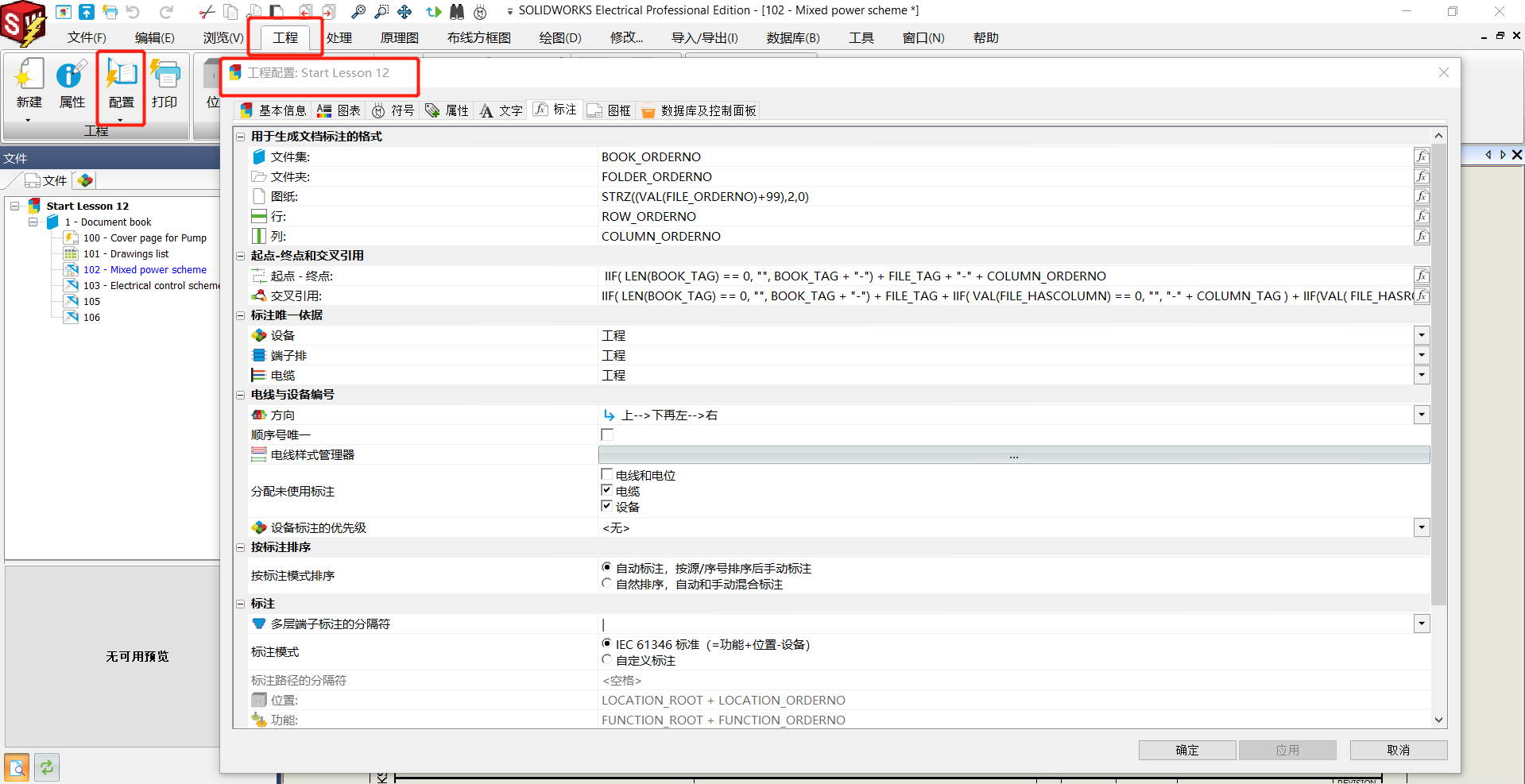The width and height of the screenshot is (1525, 784).
Task: Check the 电线和电位 checkbox
Action: (607, 475)
